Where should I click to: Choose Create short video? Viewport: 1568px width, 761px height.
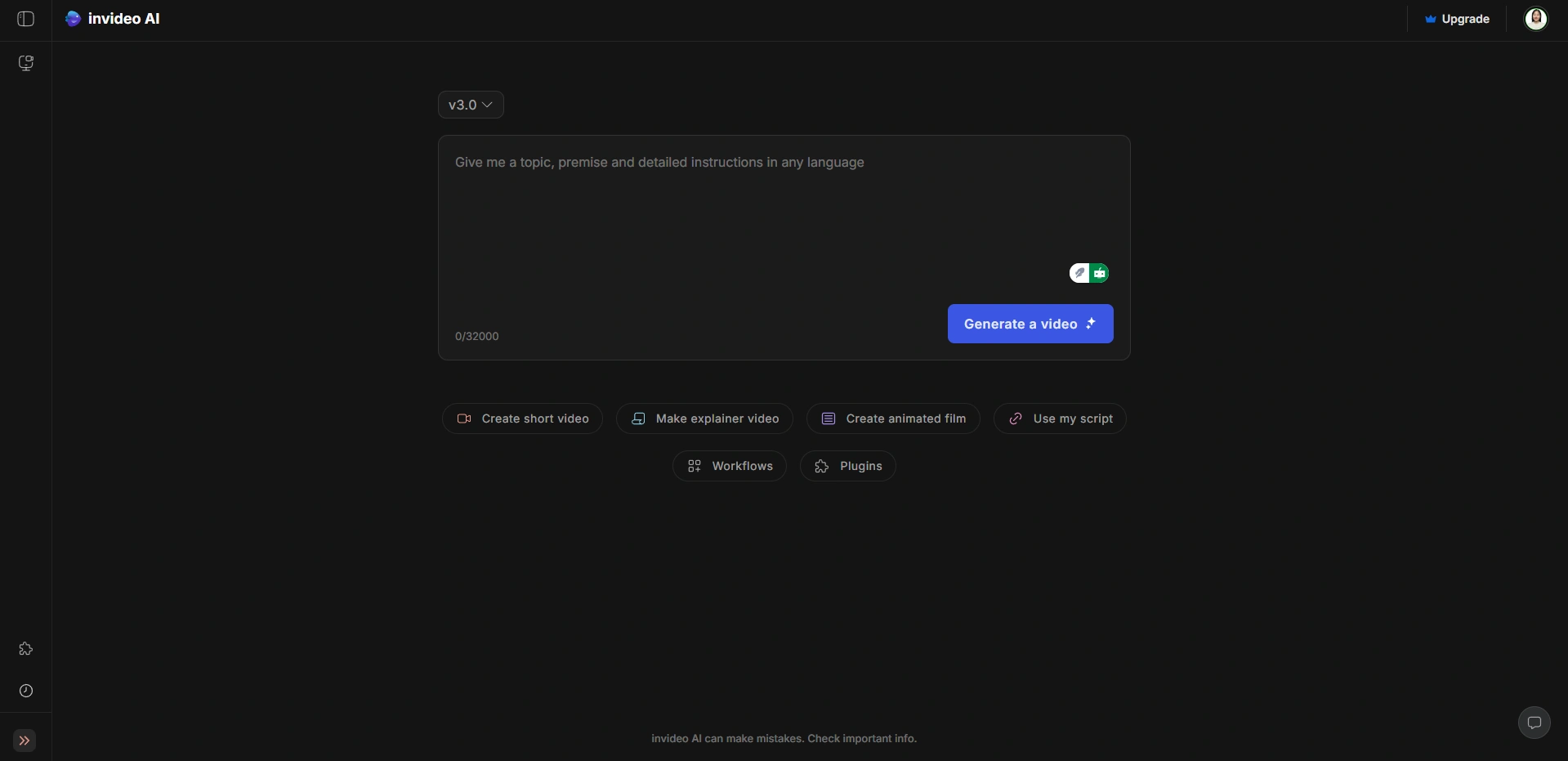[x=522, y=419]
